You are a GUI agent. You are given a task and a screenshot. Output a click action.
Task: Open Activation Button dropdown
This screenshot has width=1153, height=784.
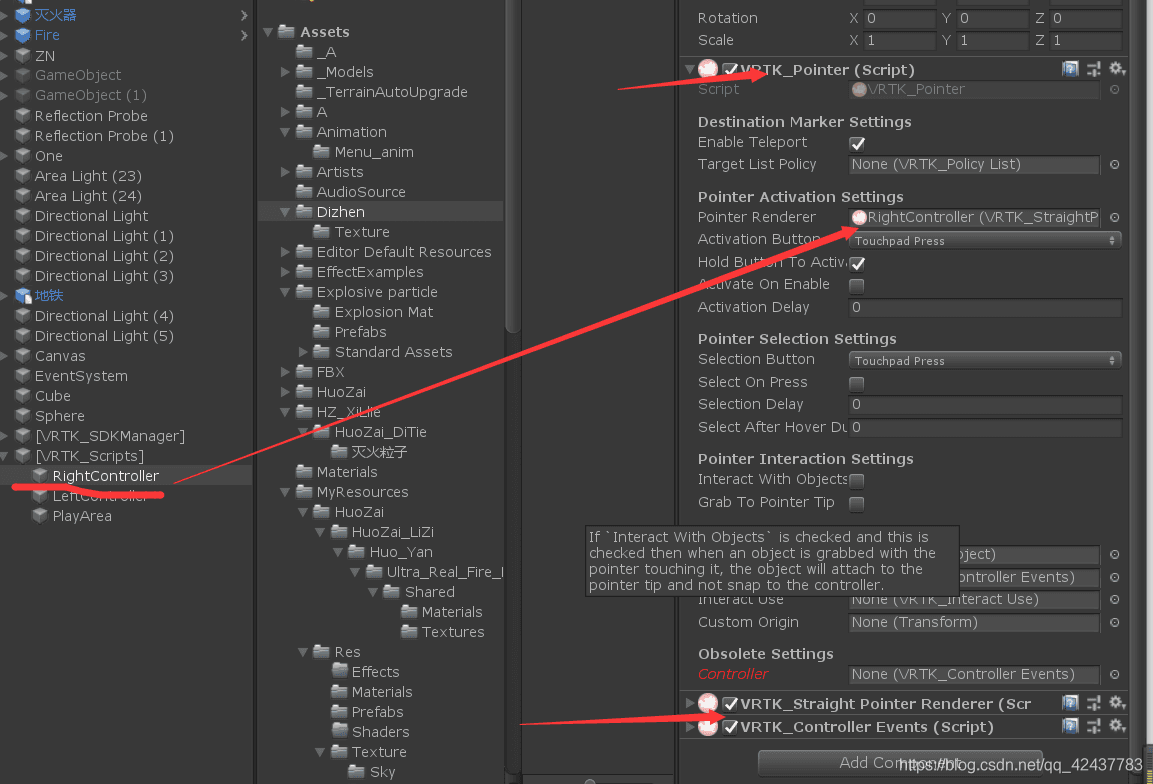985,240
